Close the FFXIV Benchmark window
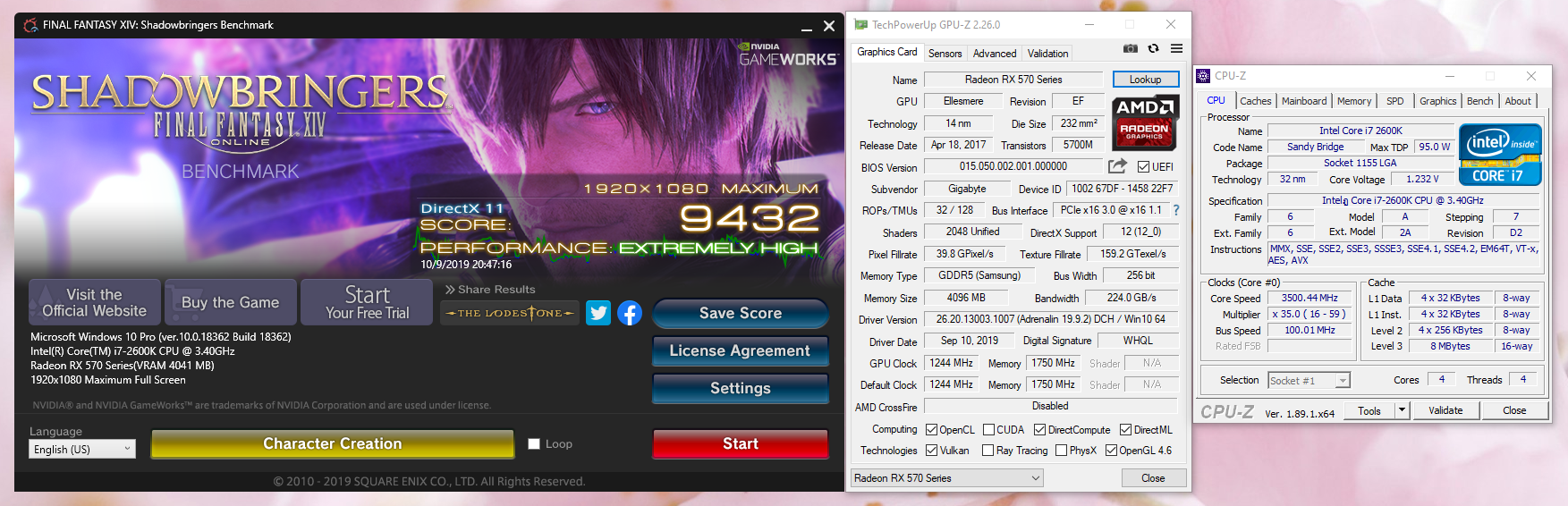1568x506 pixels. pyautogui.click(x=829, y=26)
